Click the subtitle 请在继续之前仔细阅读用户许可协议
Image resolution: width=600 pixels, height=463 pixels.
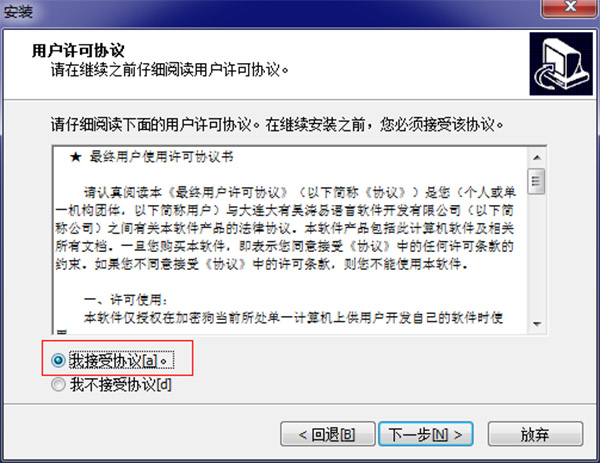click(x=170, y=70)
